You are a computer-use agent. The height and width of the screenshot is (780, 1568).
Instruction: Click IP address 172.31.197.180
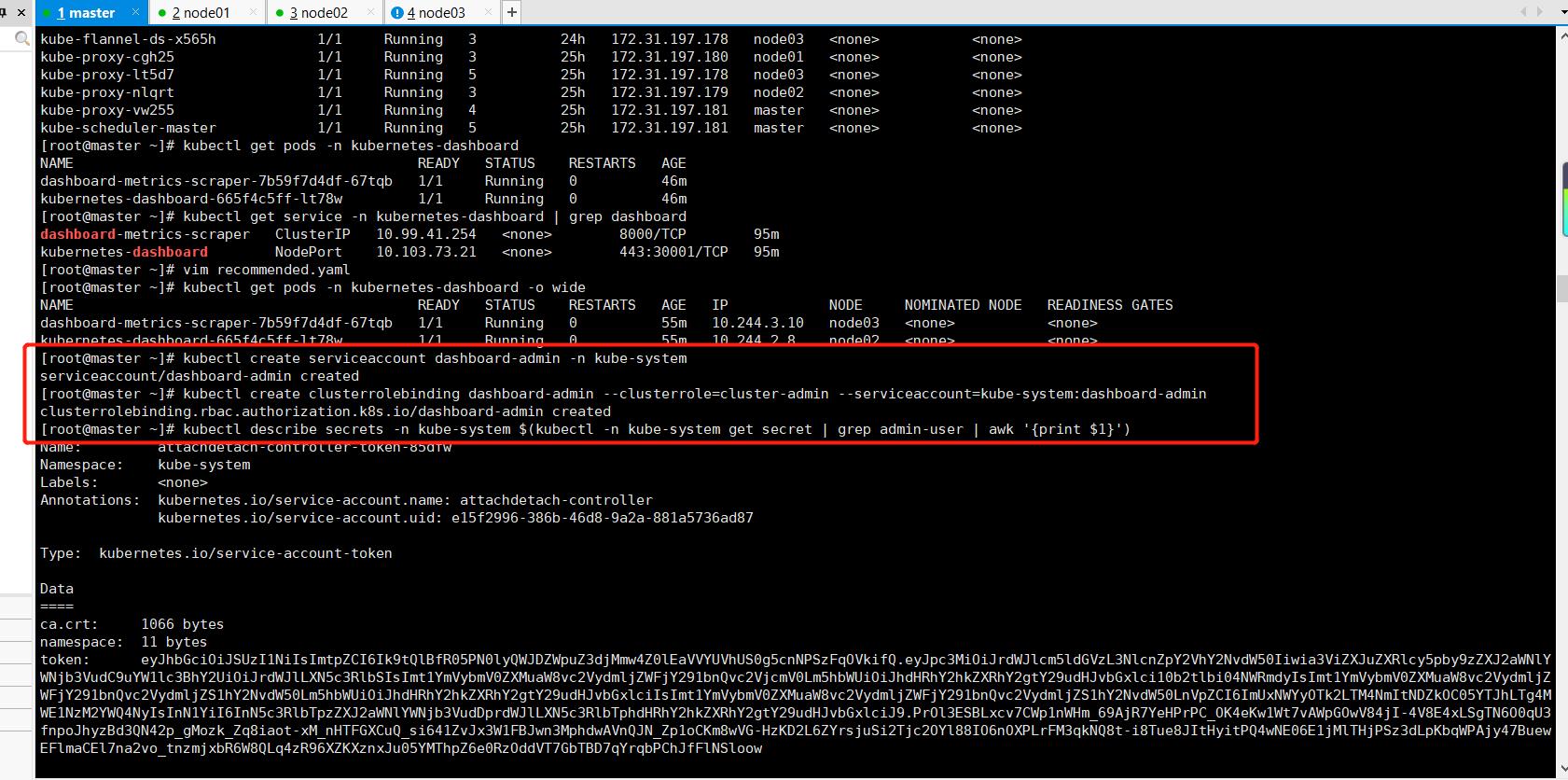point(670,57)
